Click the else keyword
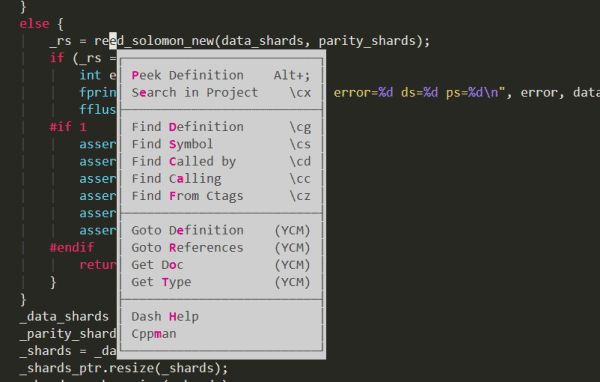Image resolution: width=600 pixels, height=382 pixels. (x=34, y=24)
